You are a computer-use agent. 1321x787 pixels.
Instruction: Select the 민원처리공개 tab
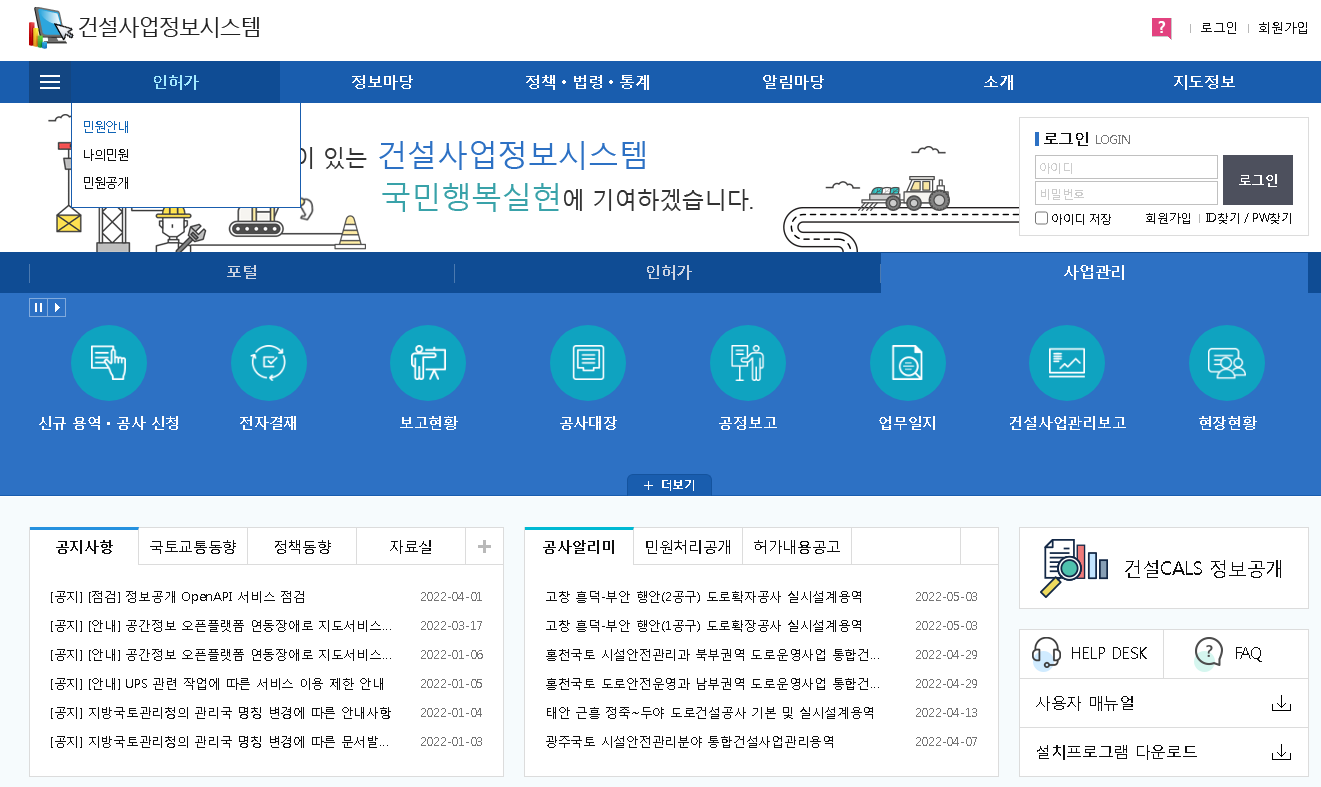pyautogui.click(x=688, y=547)
